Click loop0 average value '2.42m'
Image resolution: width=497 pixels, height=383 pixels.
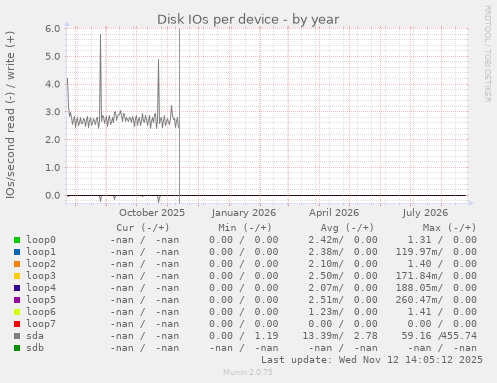pyautogui.click(x=323, y=240)
